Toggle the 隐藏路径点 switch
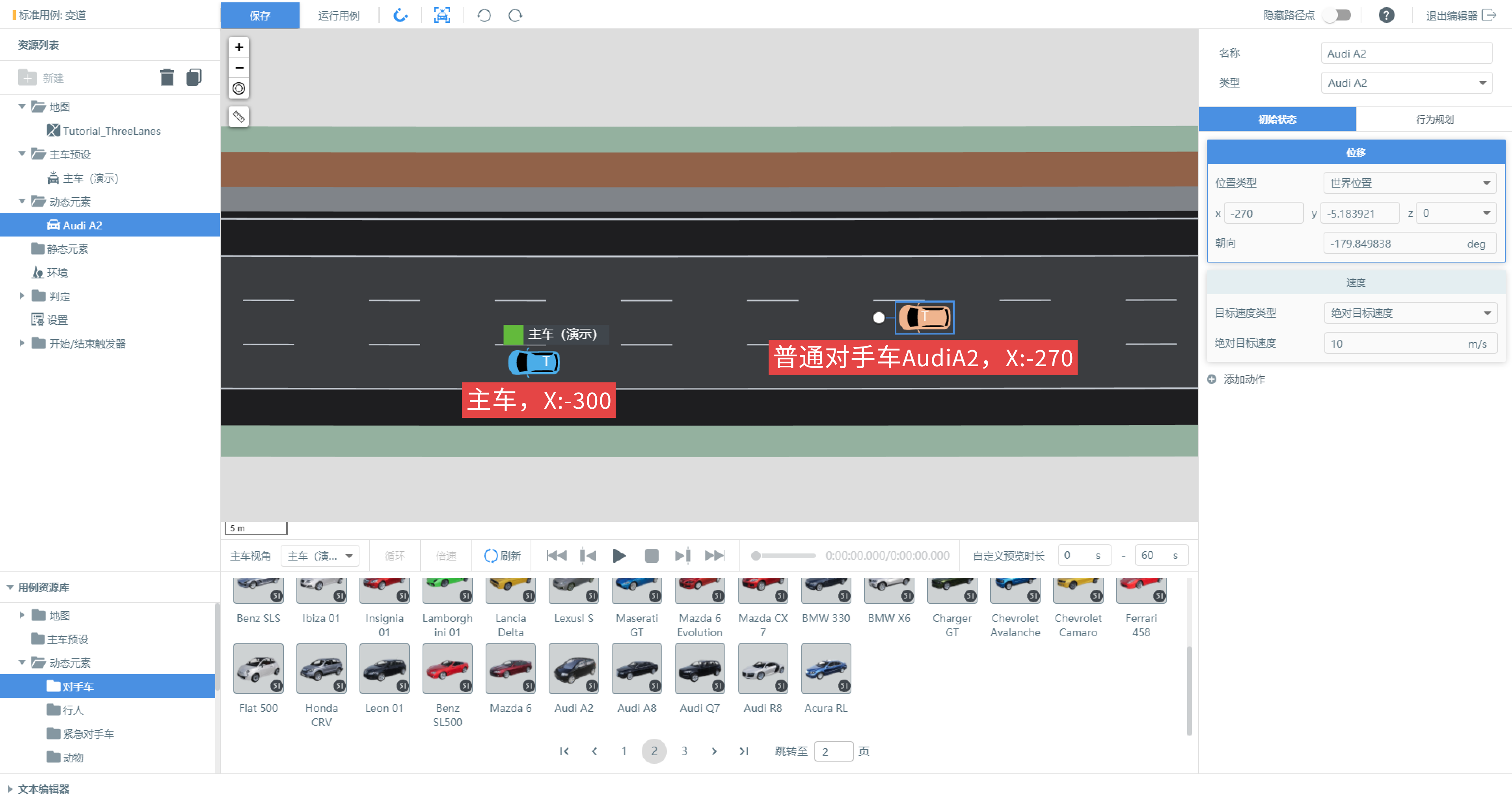1512x801 pixels. (1338, 15)
